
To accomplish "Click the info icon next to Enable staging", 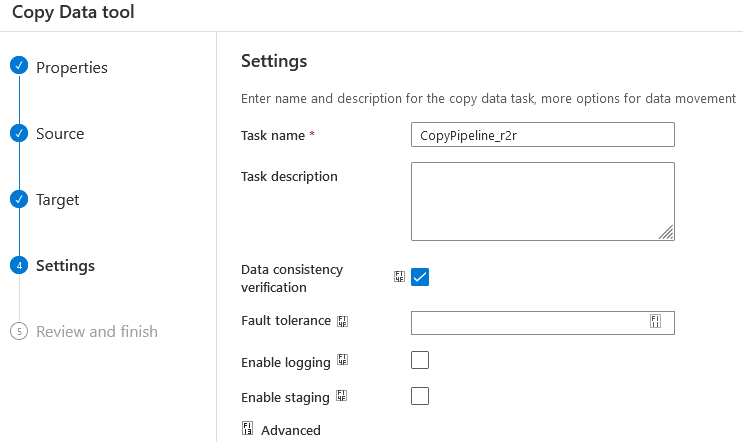I will point(342,396).
